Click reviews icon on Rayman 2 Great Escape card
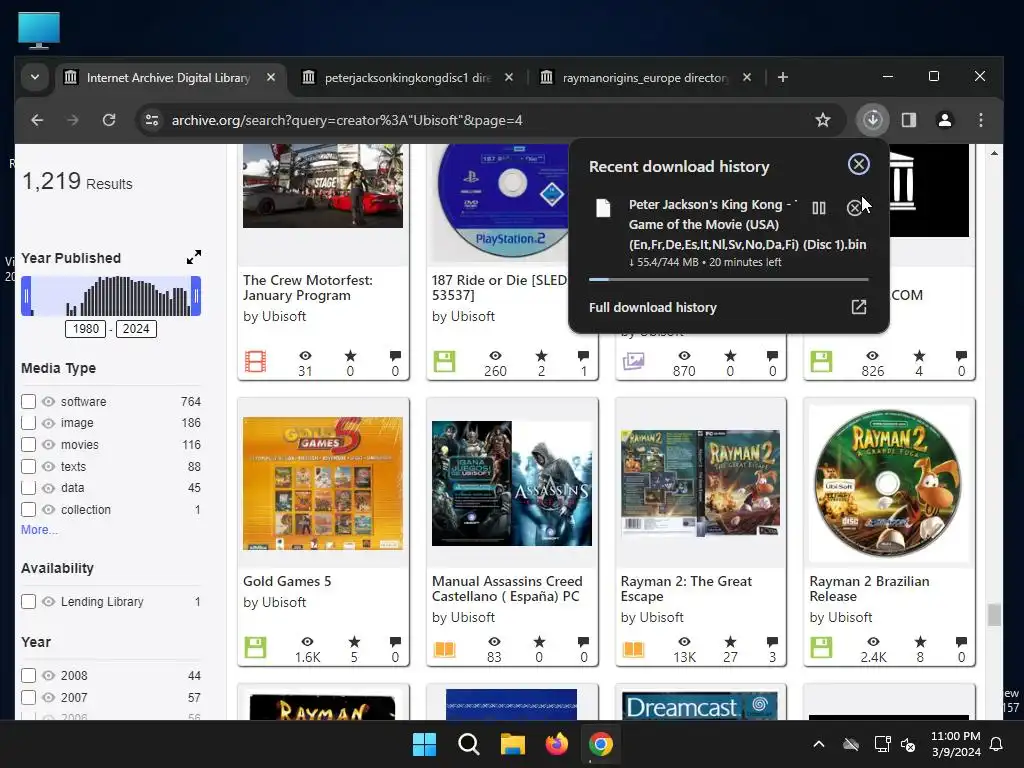1024x768 pixels. pyautogui.click(x=772, y=642)
